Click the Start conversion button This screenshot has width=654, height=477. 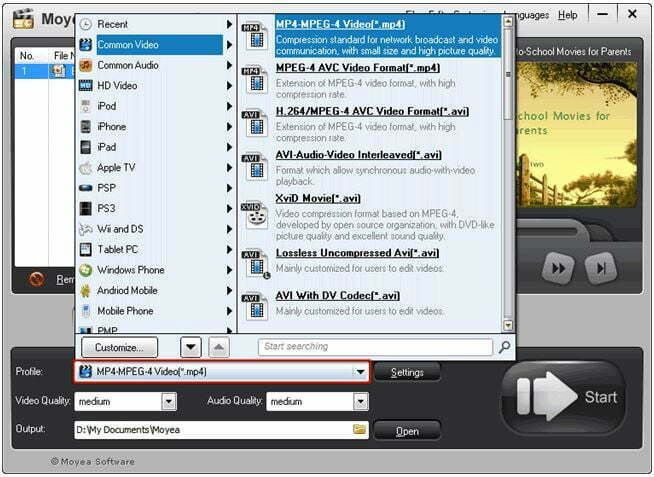[x=563, y=398]
